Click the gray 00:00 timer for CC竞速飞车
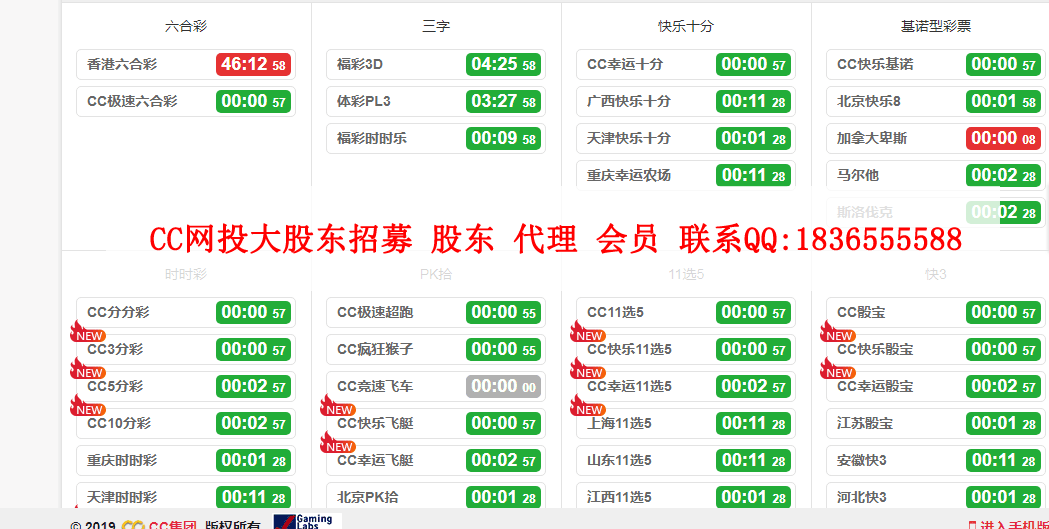This screenshot has height=529, width=1049. pyautogui.click(x=503, y=386)
